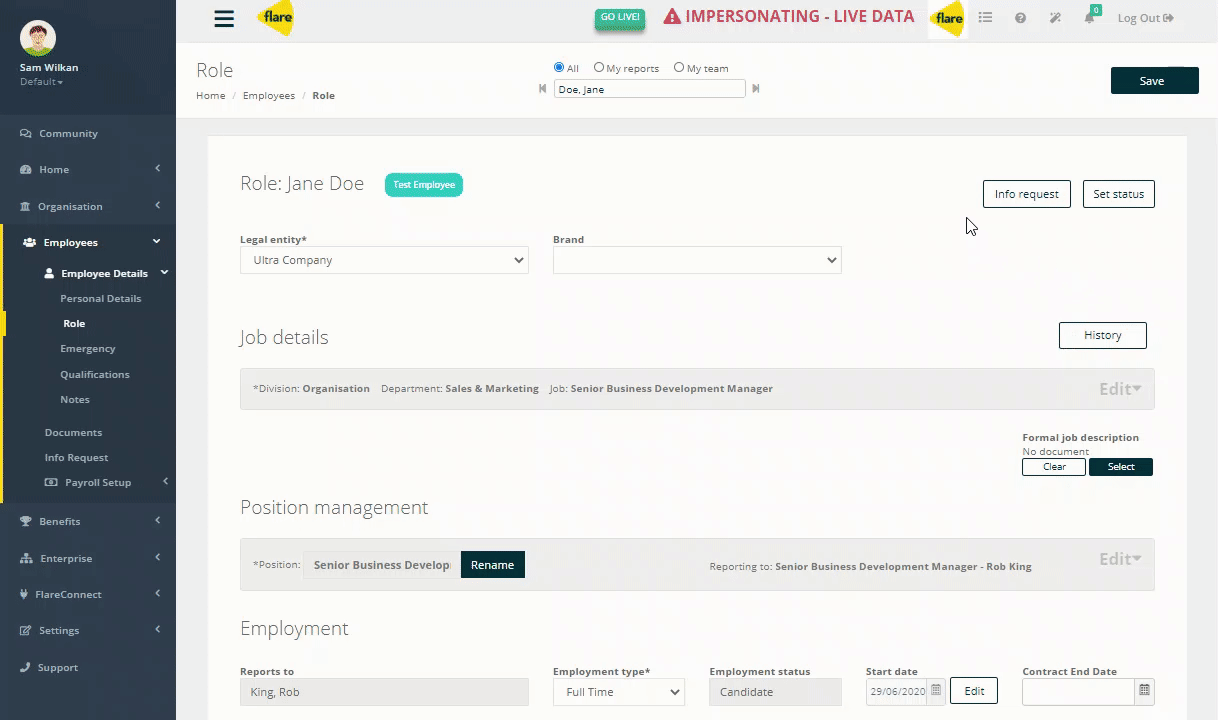Click the GO LIVE! button
Viewport: 1218px width, 720px height.
(x=620, y=17)
